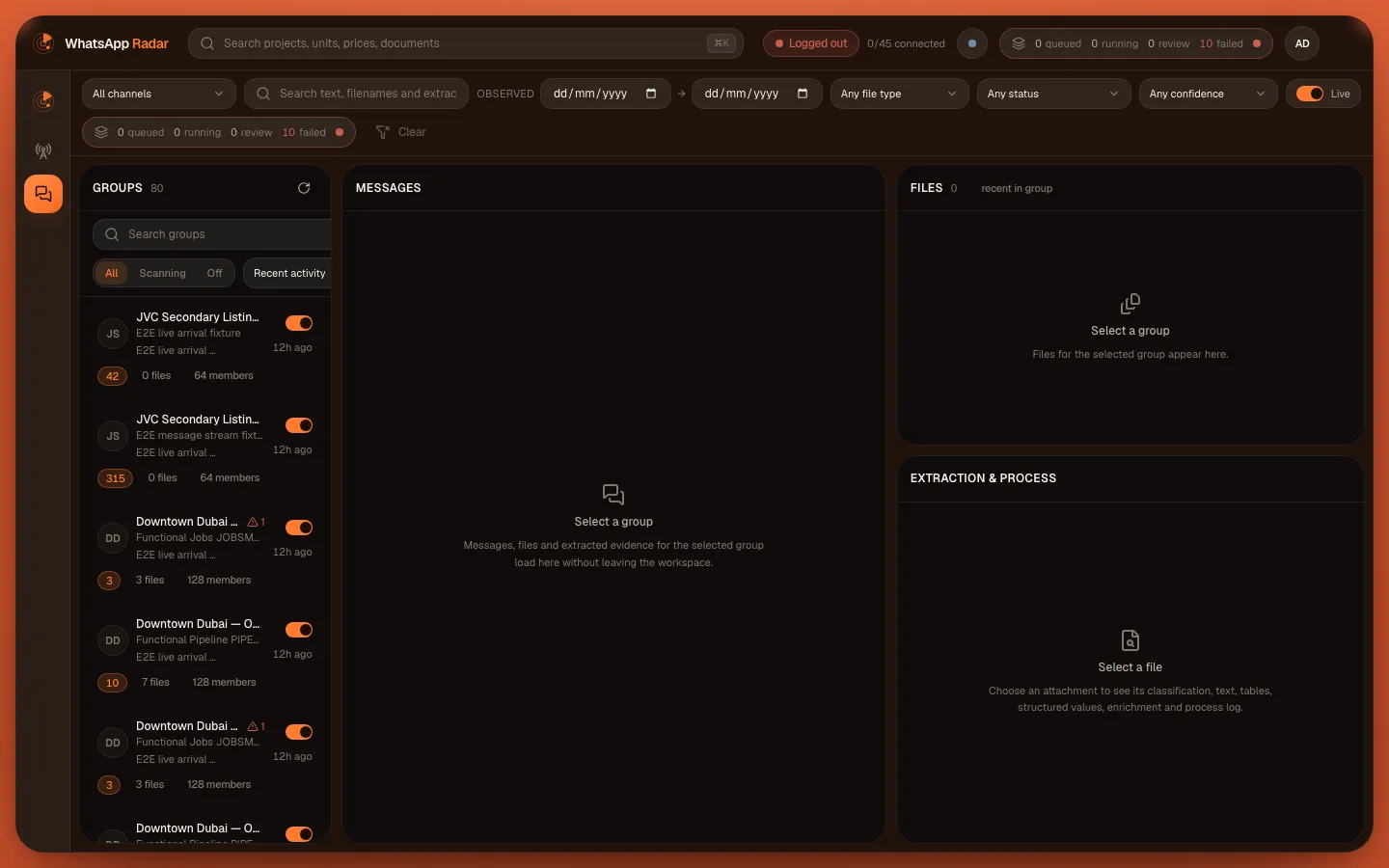
Task: Select the Scanning groups filter tab
Action: [x=162, y=273]
